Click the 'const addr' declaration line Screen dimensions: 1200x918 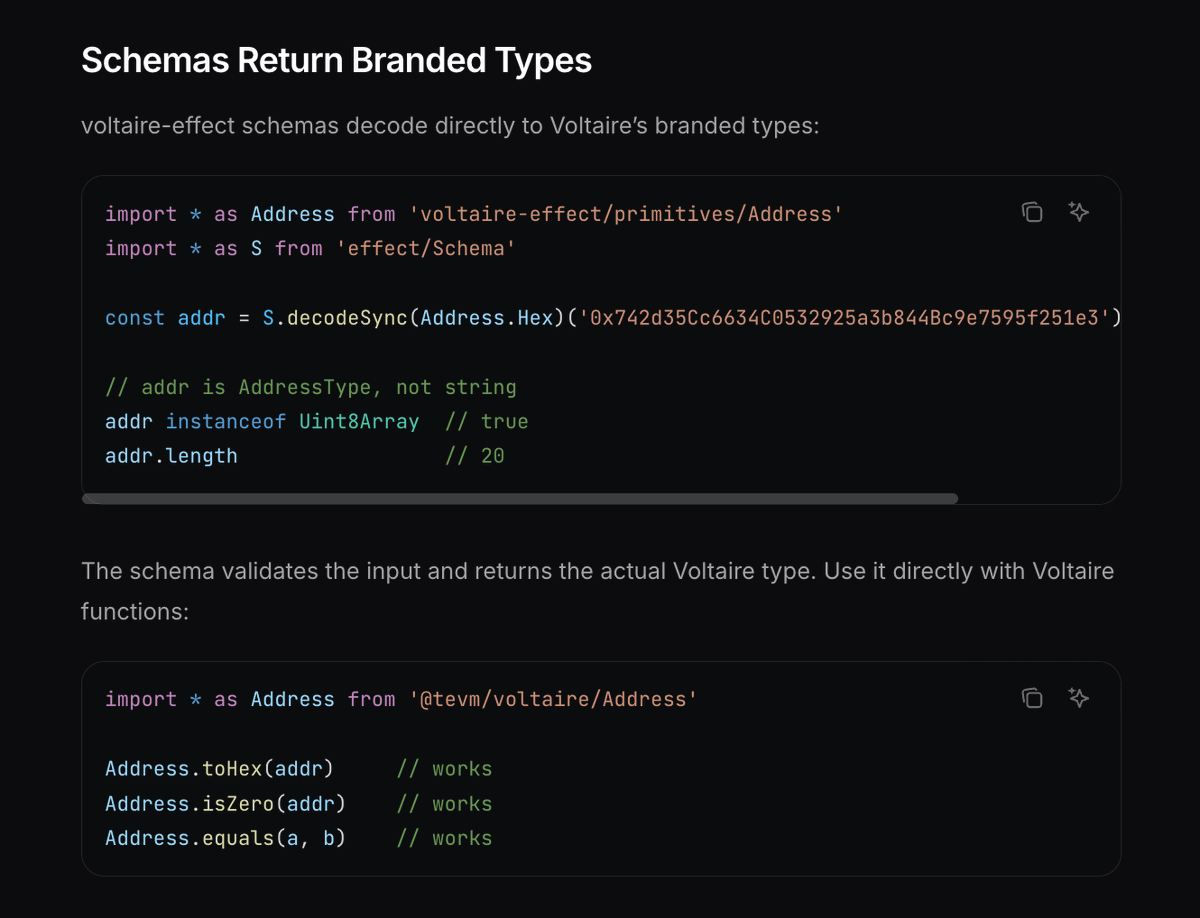pos(613,318)
